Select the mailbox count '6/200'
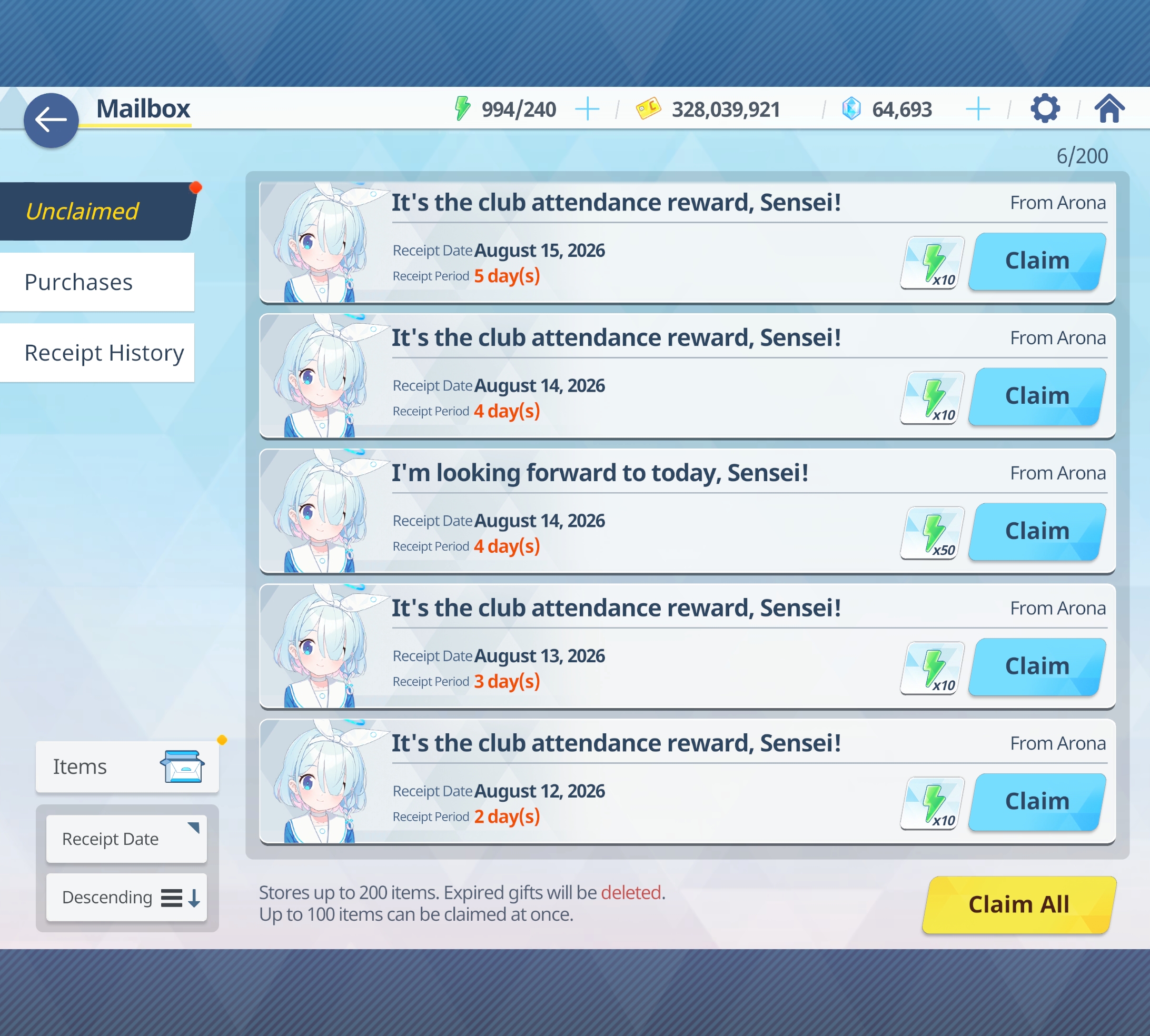 (1082, 156)
